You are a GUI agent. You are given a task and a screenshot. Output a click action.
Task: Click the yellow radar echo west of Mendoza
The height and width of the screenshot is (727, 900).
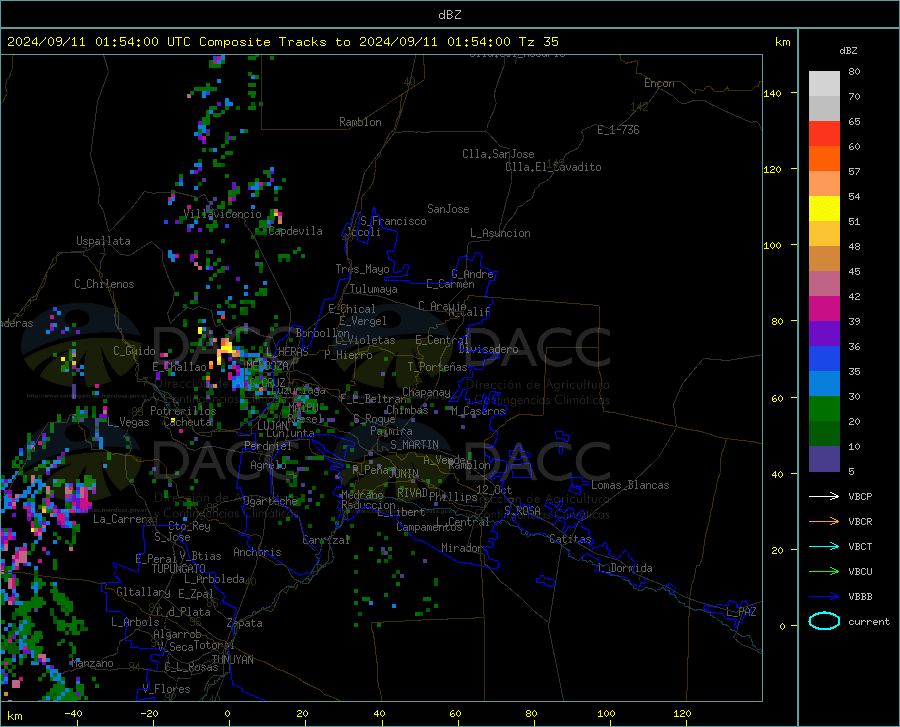(226, 350)
